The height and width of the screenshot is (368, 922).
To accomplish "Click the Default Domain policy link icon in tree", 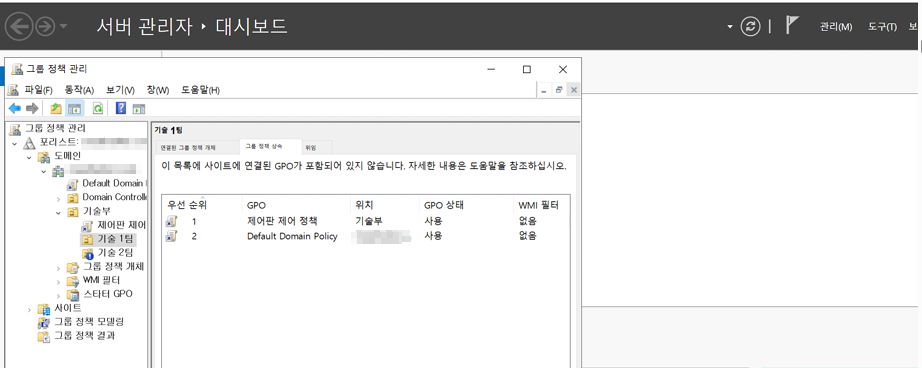I will point(72,184).
